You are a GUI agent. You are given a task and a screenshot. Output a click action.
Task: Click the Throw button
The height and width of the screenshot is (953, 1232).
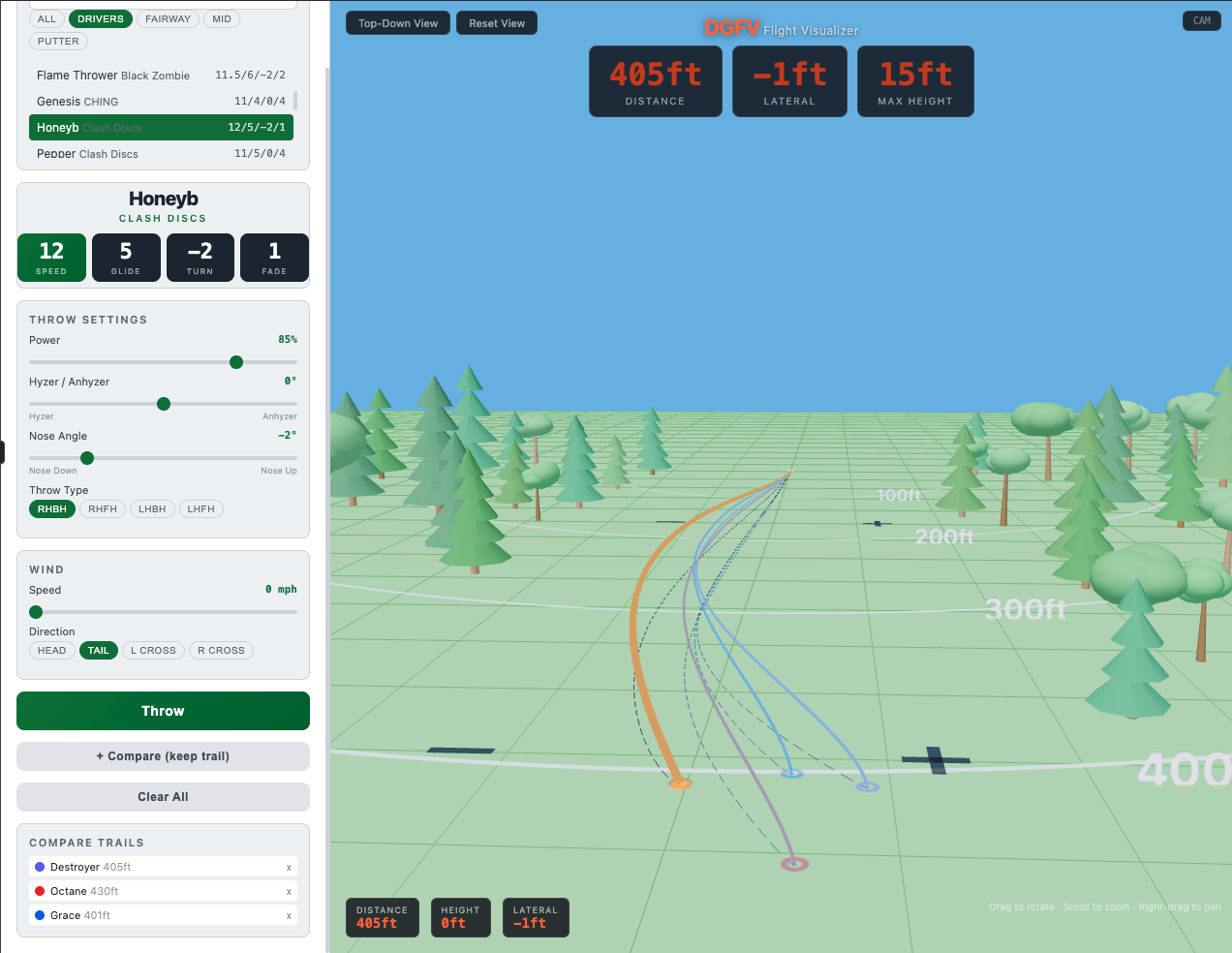tap(163, 710)
